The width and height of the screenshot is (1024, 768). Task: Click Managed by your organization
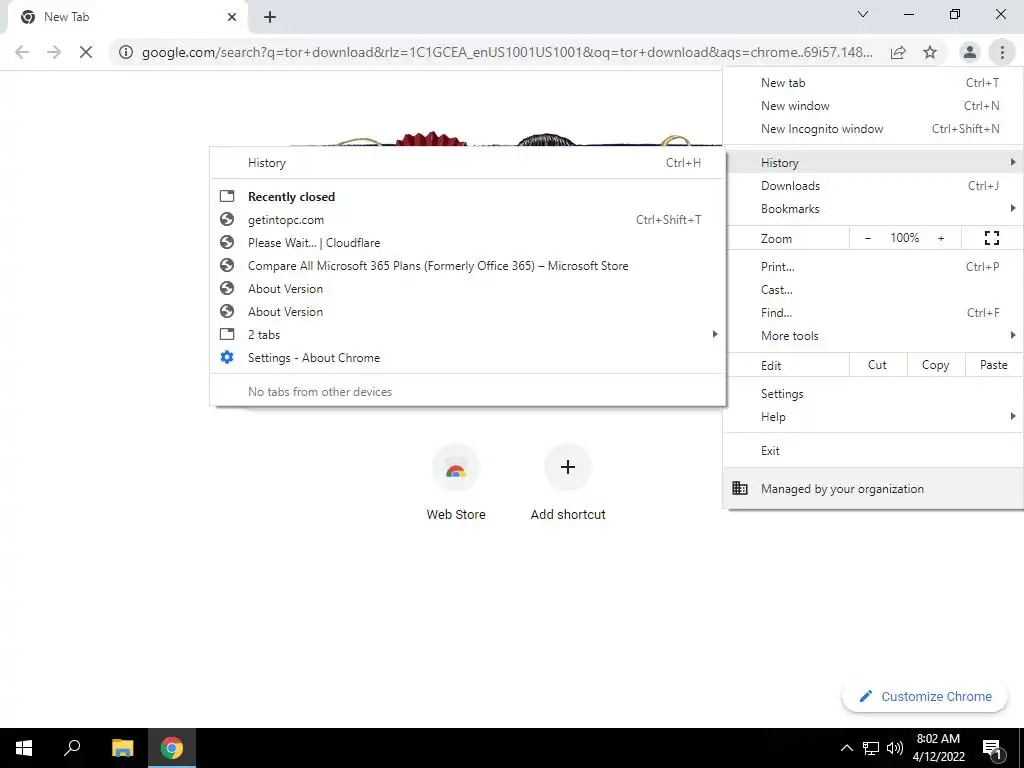coord(873,488)
